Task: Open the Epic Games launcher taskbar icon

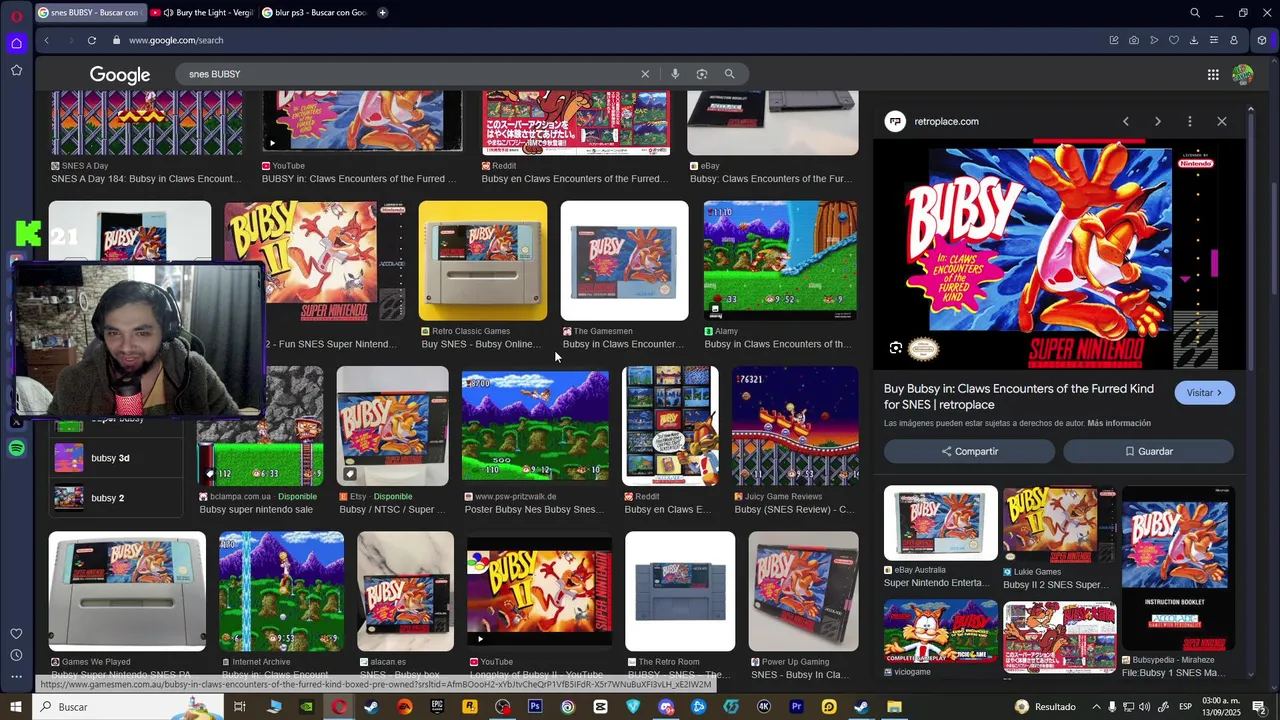Action: coord(437,707)
